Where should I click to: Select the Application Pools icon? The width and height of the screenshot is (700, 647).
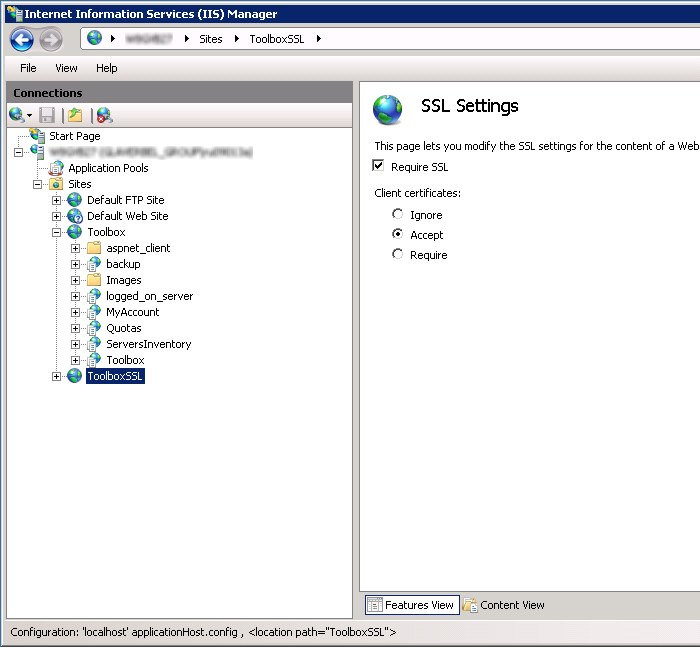pos(56,168)
